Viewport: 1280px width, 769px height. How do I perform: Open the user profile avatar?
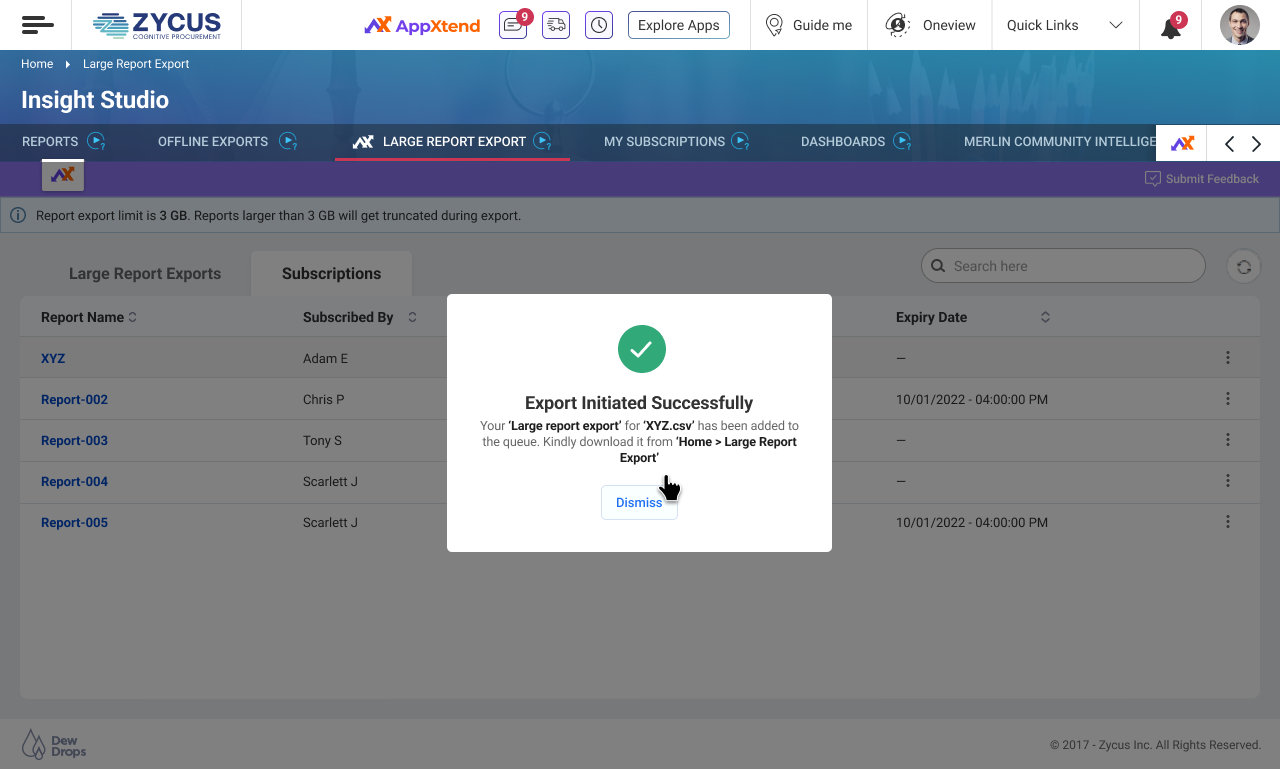(x=1239, y=25)
